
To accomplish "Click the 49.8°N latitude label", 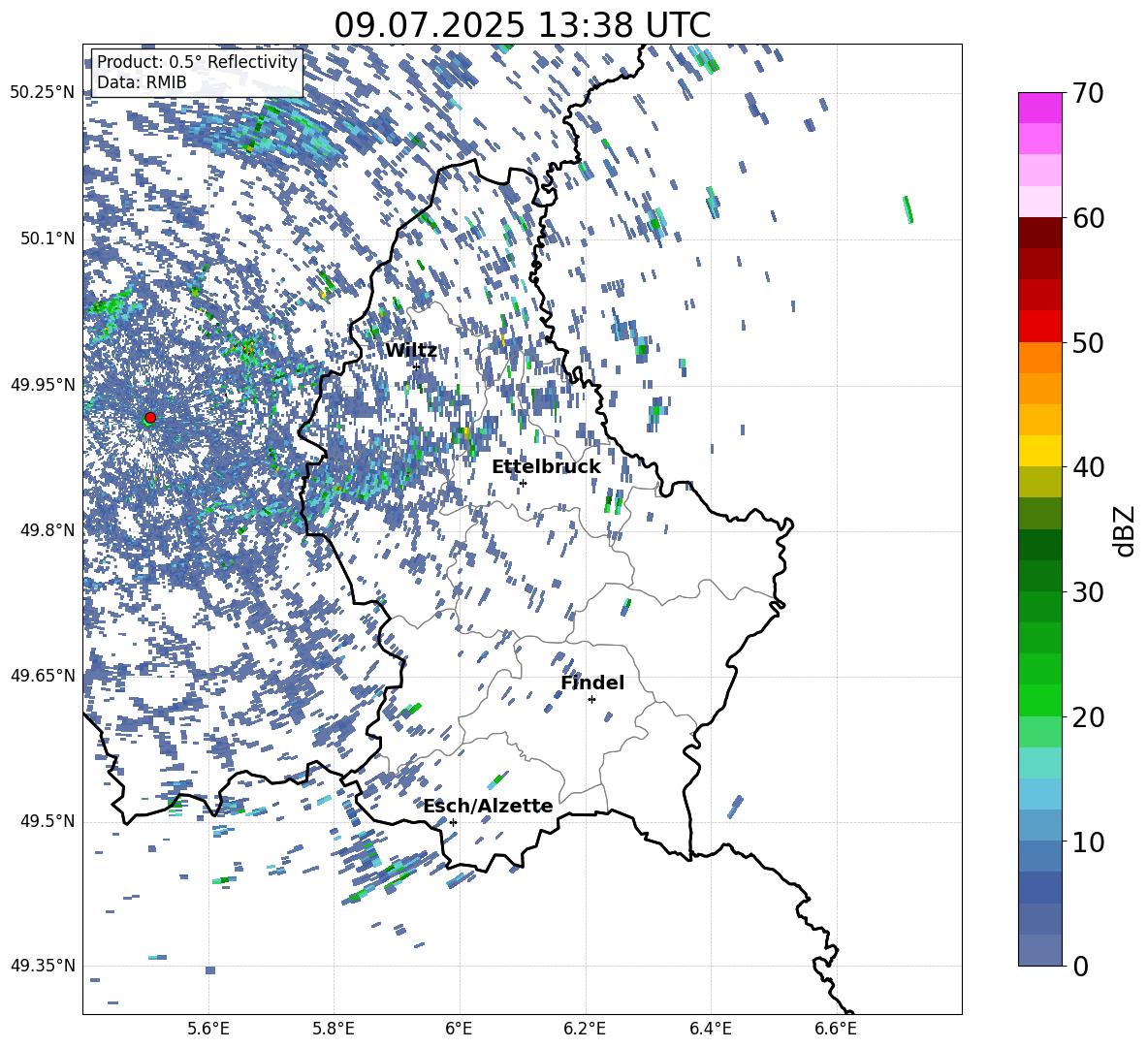I will [48, 530].
